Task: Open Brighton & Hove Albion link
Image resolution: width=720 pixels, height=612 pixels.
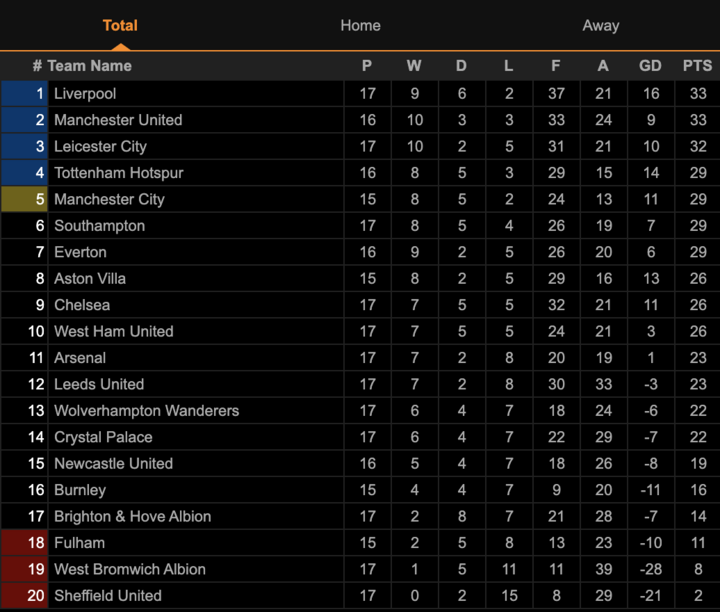Action: (132, 517)
